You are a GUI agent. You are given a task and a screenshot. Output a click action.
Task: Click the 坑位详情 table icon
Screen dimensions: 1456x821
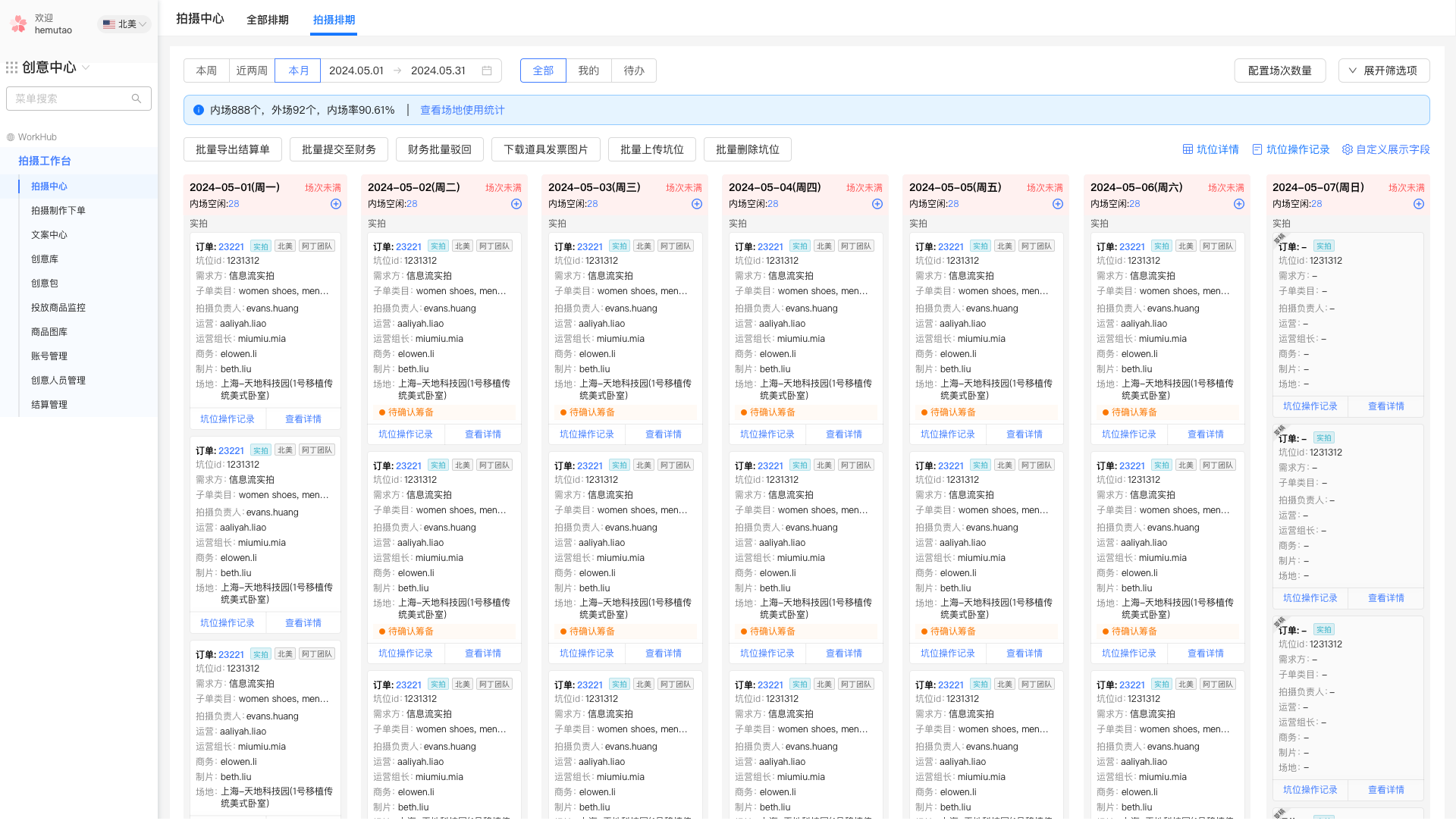(x=1188, y=149)
